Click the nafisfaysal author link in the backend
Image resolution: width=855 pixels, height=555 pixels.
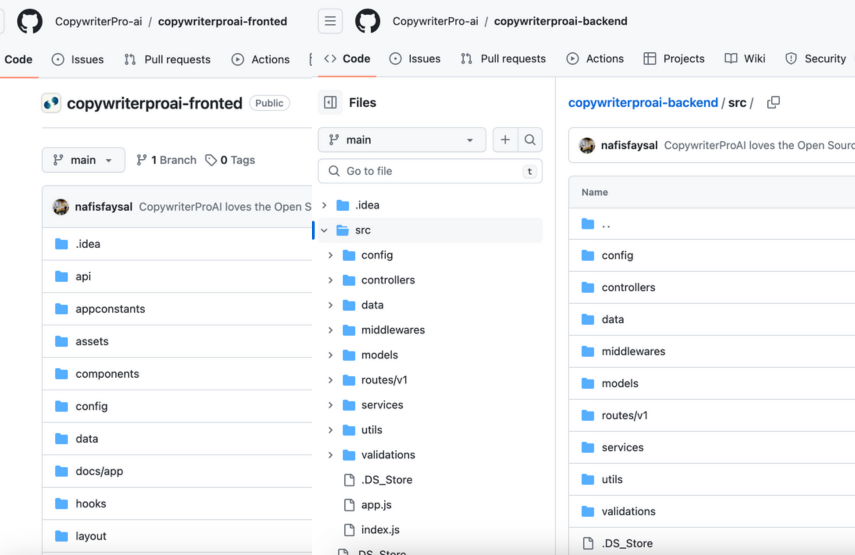629,146
